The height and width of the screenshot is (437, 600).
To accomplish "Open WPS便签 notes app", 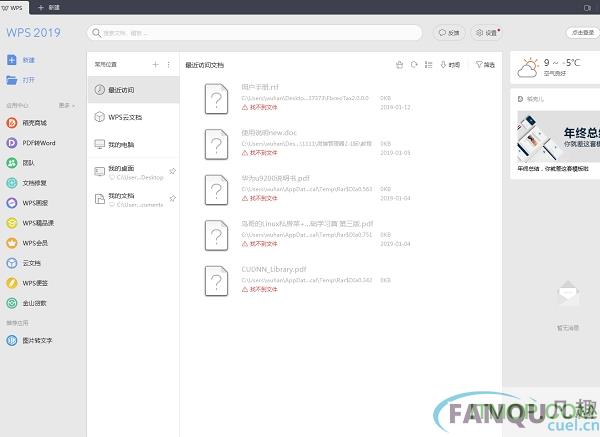I will 27,283.
